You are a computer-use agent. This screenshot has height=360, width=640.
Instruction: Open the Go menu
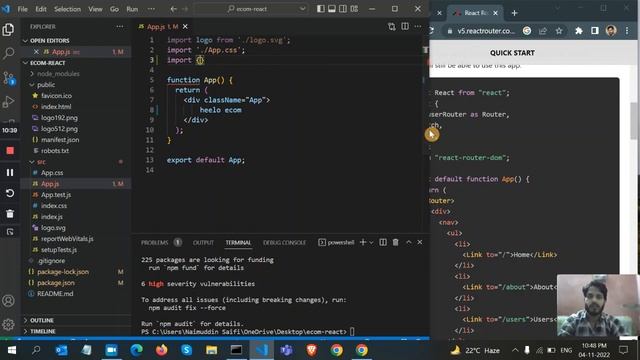[x=114, y=9]
